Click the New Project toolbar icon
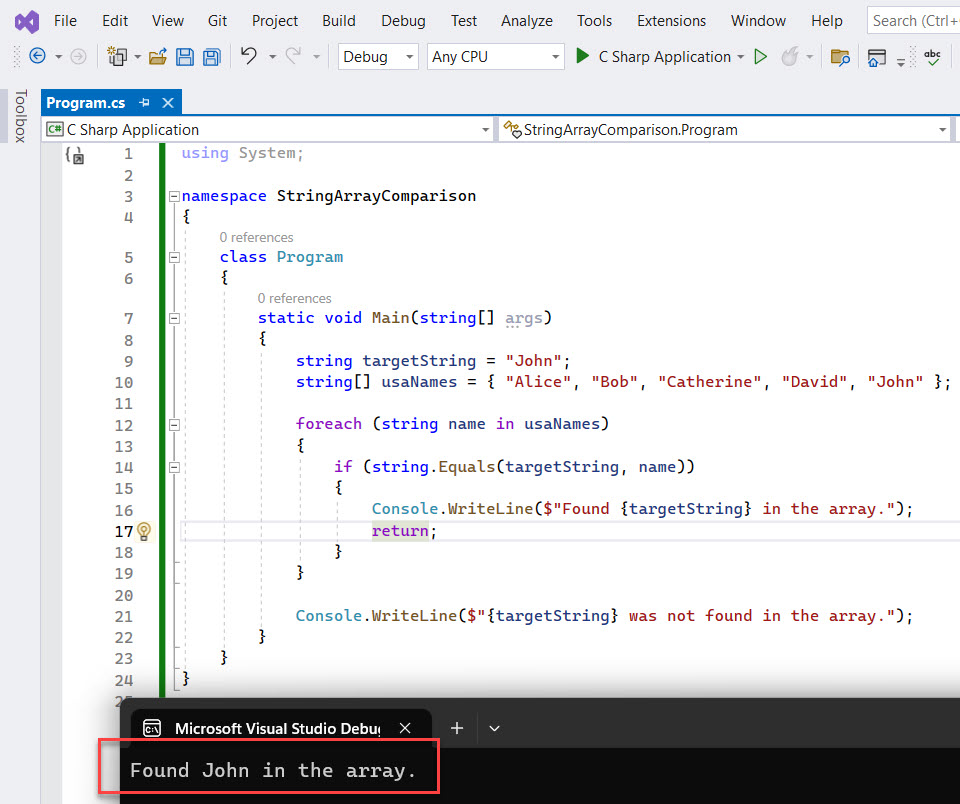 pos(119,57)
